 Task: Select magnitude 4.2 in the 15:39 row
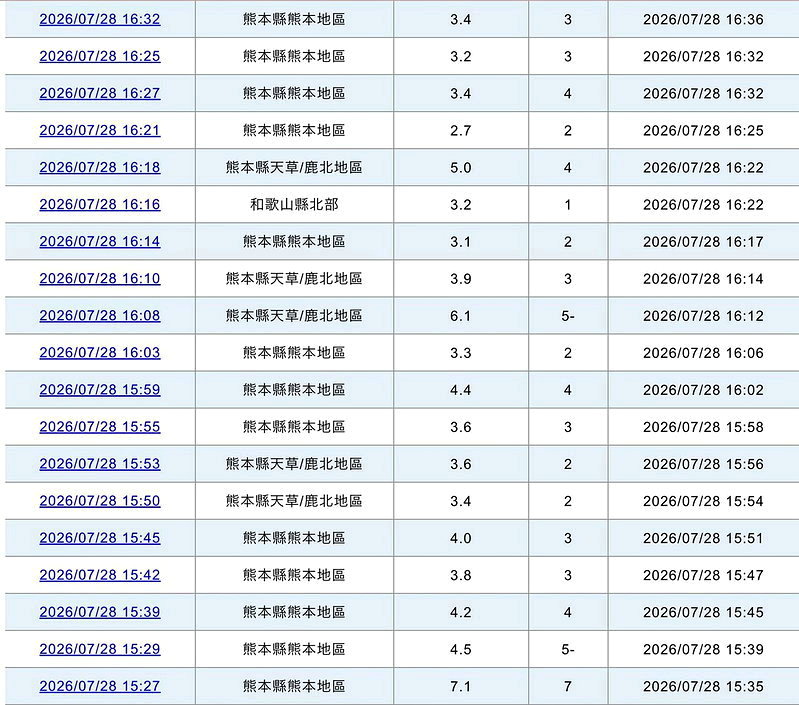click(461, 612)
